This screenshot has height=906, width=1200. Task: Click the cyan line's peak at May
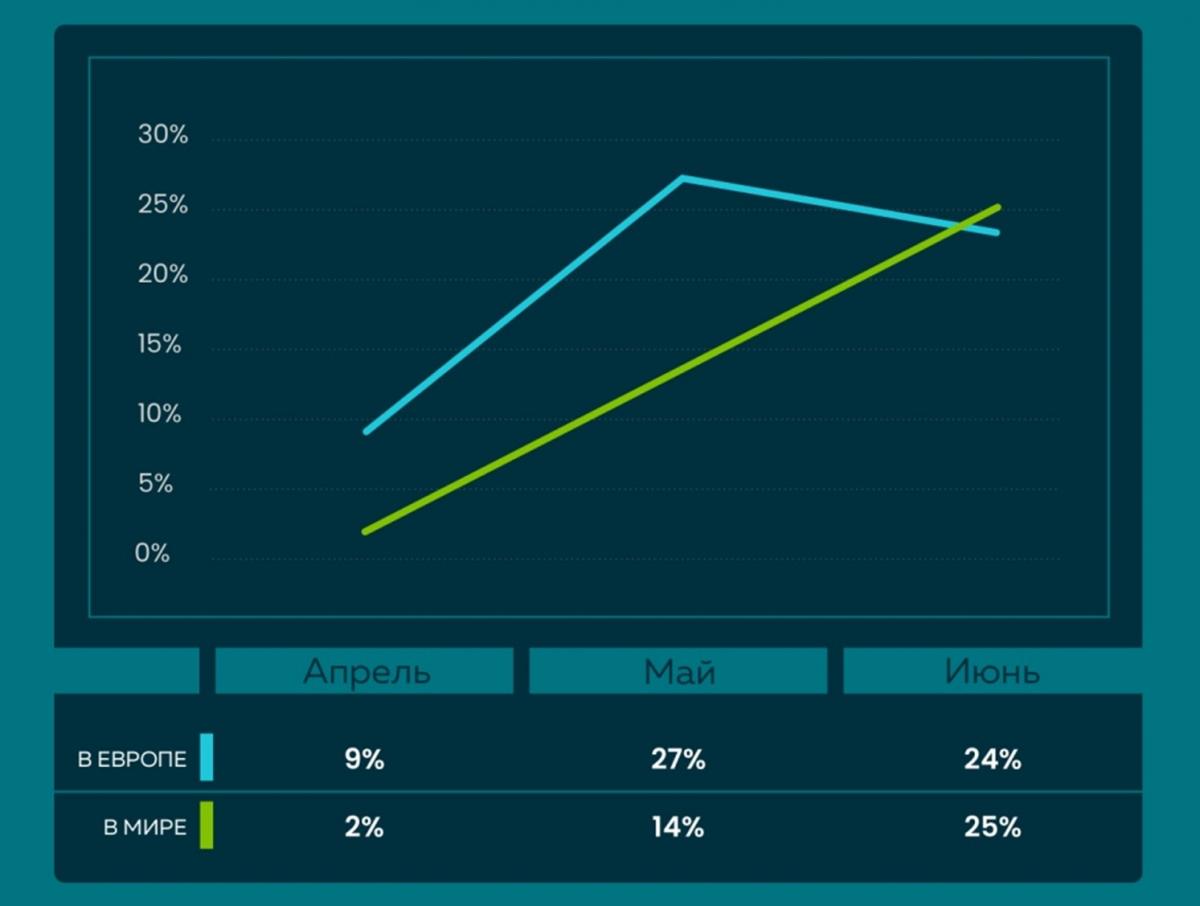pyautogui.click(x=681, y=179)
